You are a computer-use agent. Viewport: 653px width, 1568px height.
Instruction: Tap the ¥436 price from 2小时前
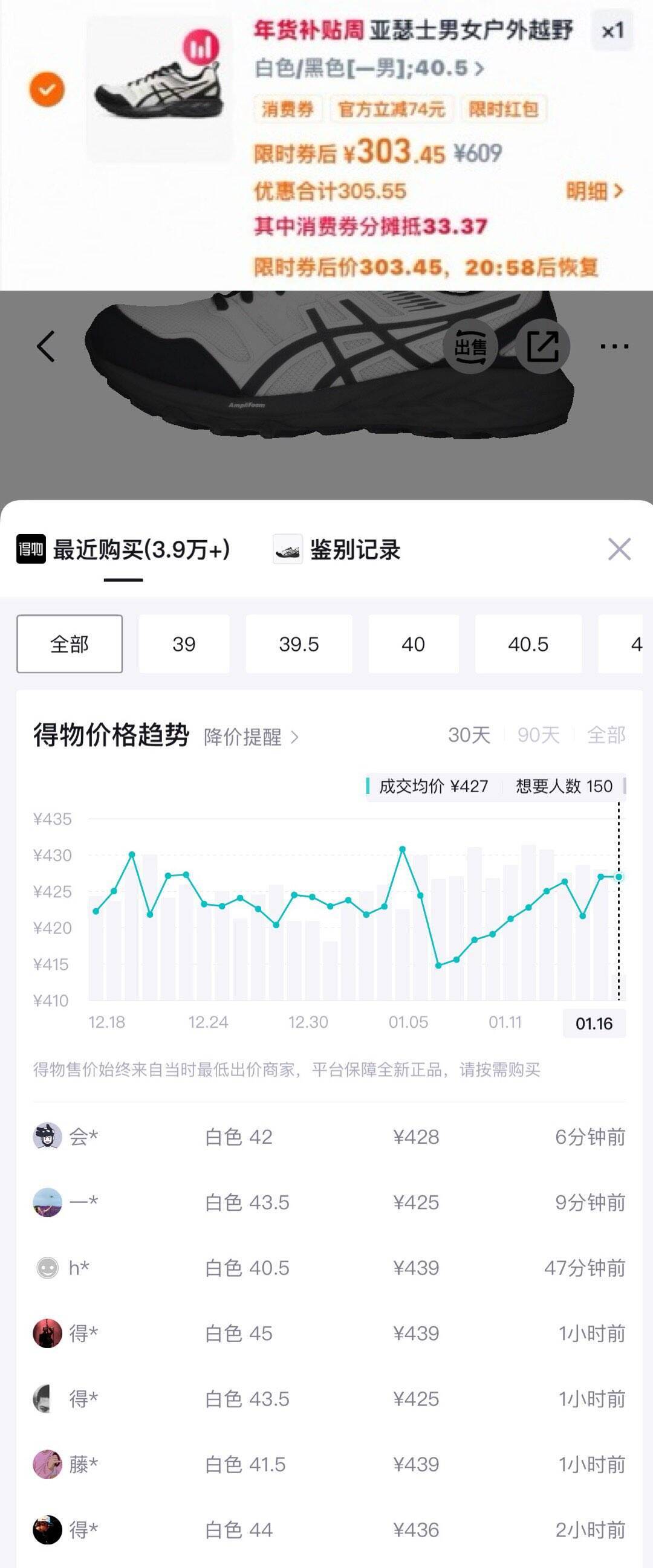click(416, 1530)
